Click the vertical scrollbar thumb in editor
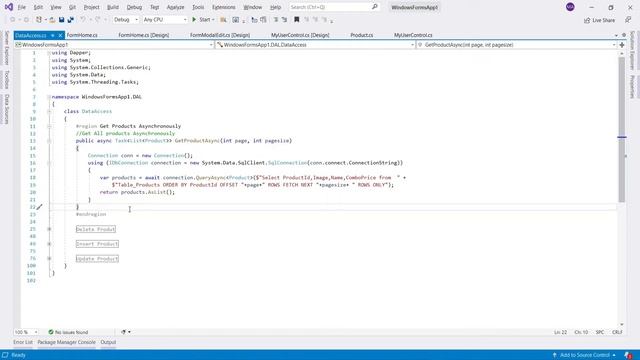The height and width of the screenshot is (360, 640). click(x=621, y=130)
